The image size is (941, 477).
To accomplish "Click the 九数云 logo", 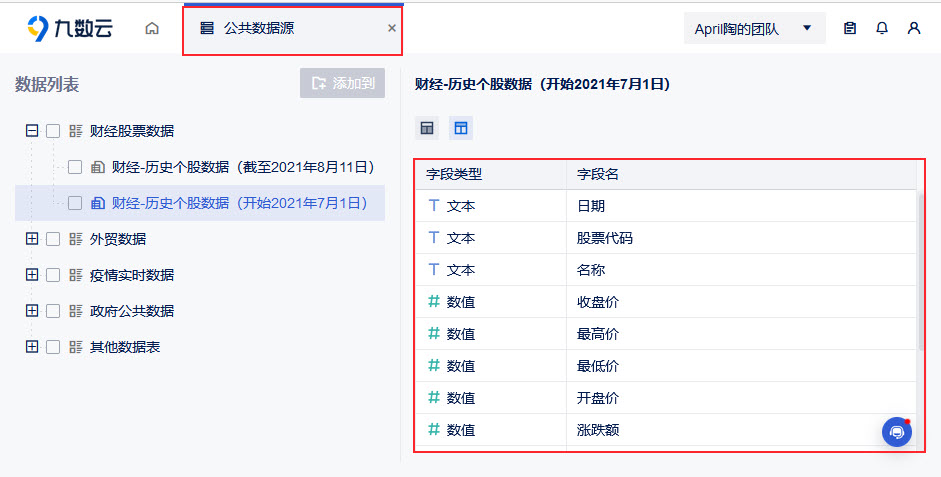I will click(70, 28).
